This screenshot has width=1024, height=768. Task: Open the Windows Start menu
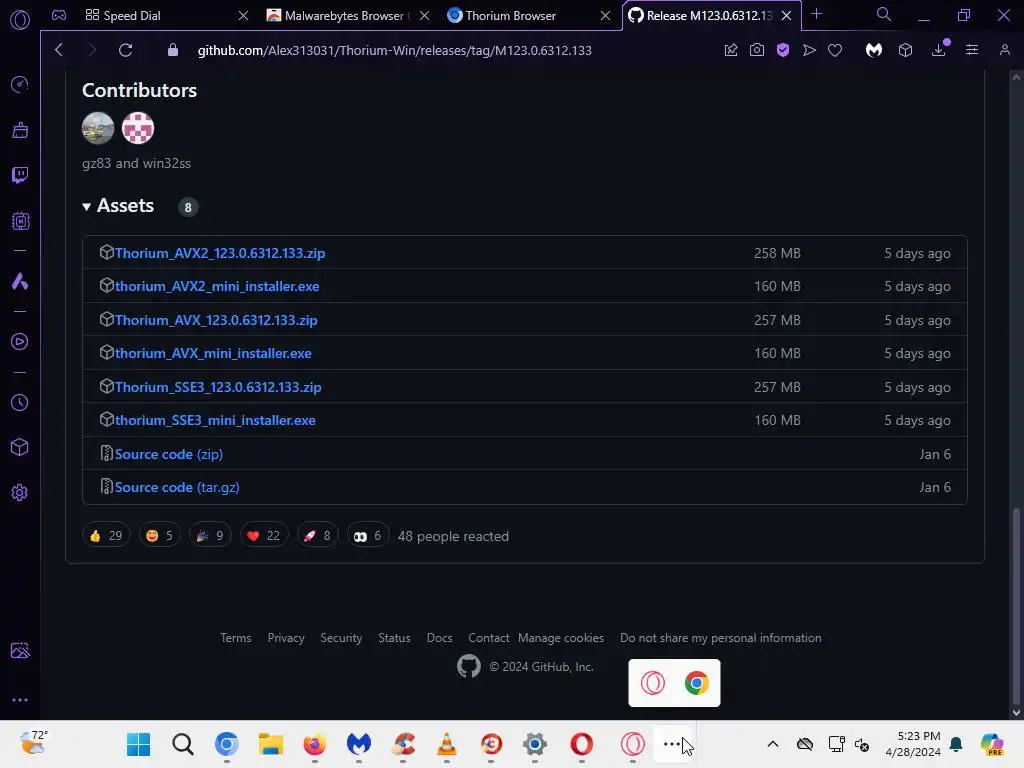coord(138,744)
